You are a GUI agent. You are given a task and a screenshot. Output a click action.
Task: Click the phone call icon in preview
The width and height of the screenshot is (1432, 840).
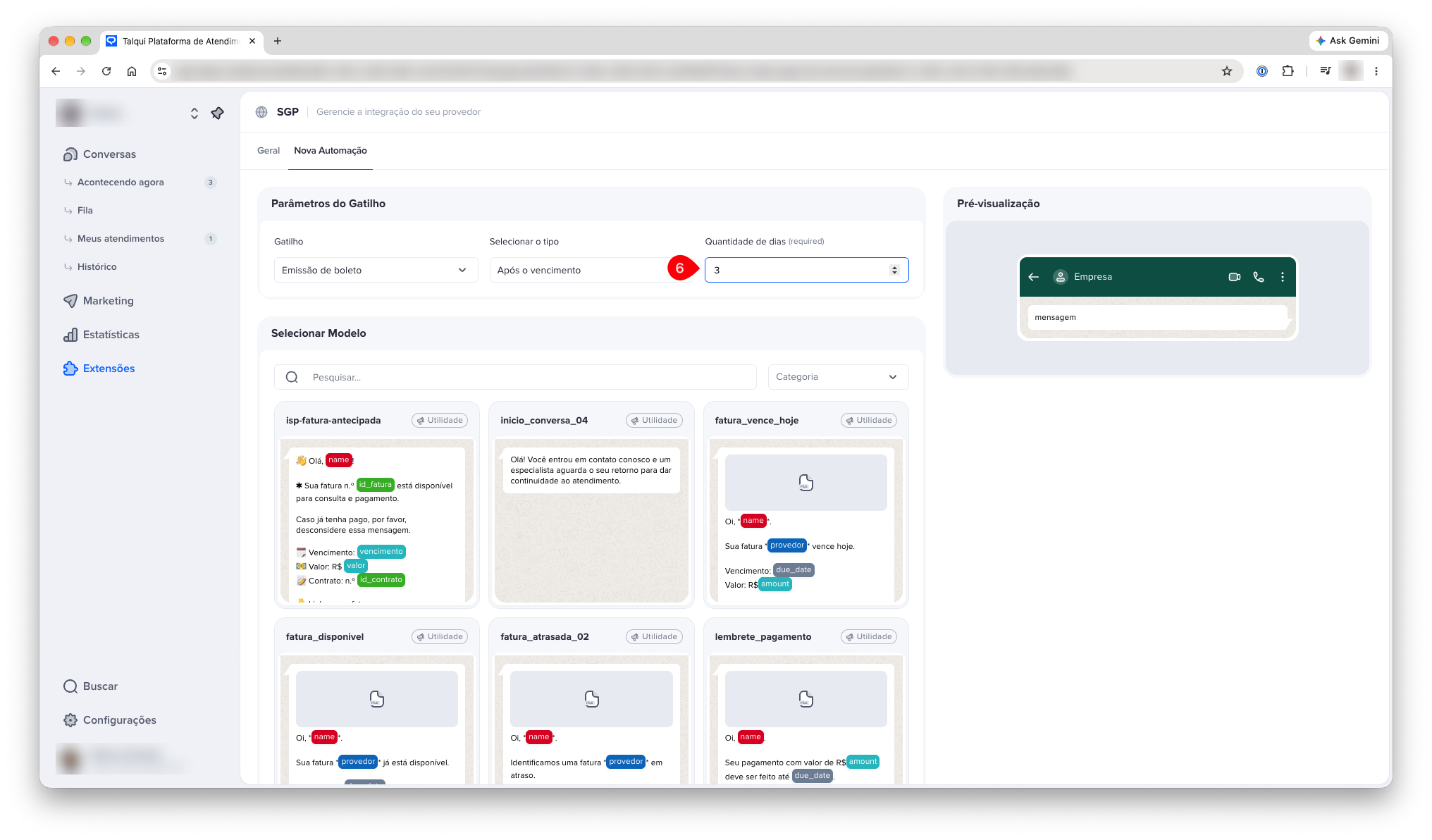(x=1259, y=277)
